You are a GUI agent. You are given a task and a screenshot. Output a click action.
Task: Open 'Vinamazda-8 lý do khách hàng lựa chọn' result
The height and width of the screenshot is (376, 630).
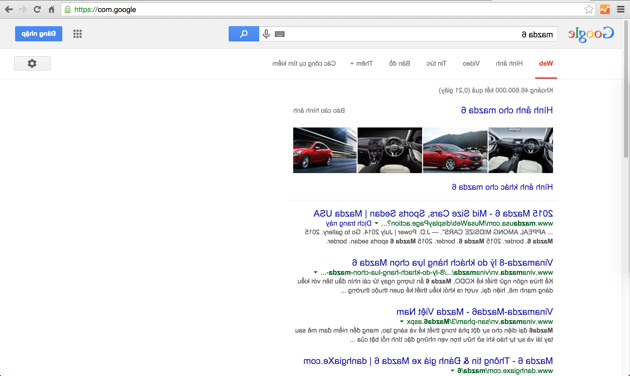(x=452, y=263)
